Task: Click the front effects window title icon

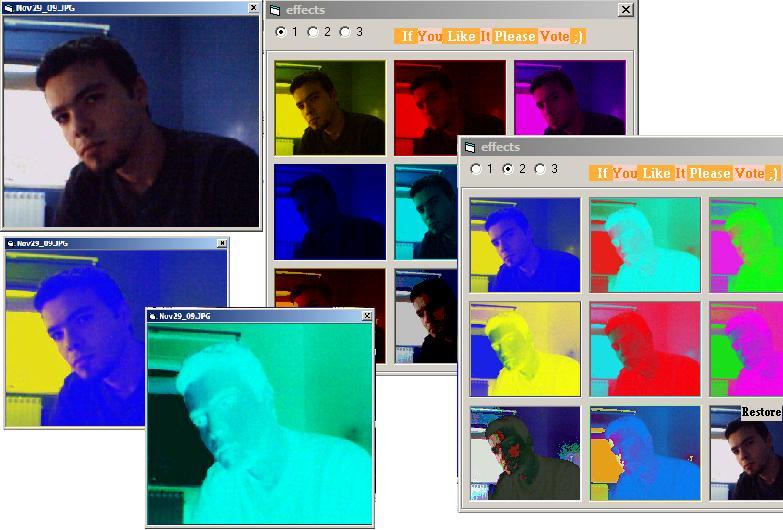Action: pos(470,148)
